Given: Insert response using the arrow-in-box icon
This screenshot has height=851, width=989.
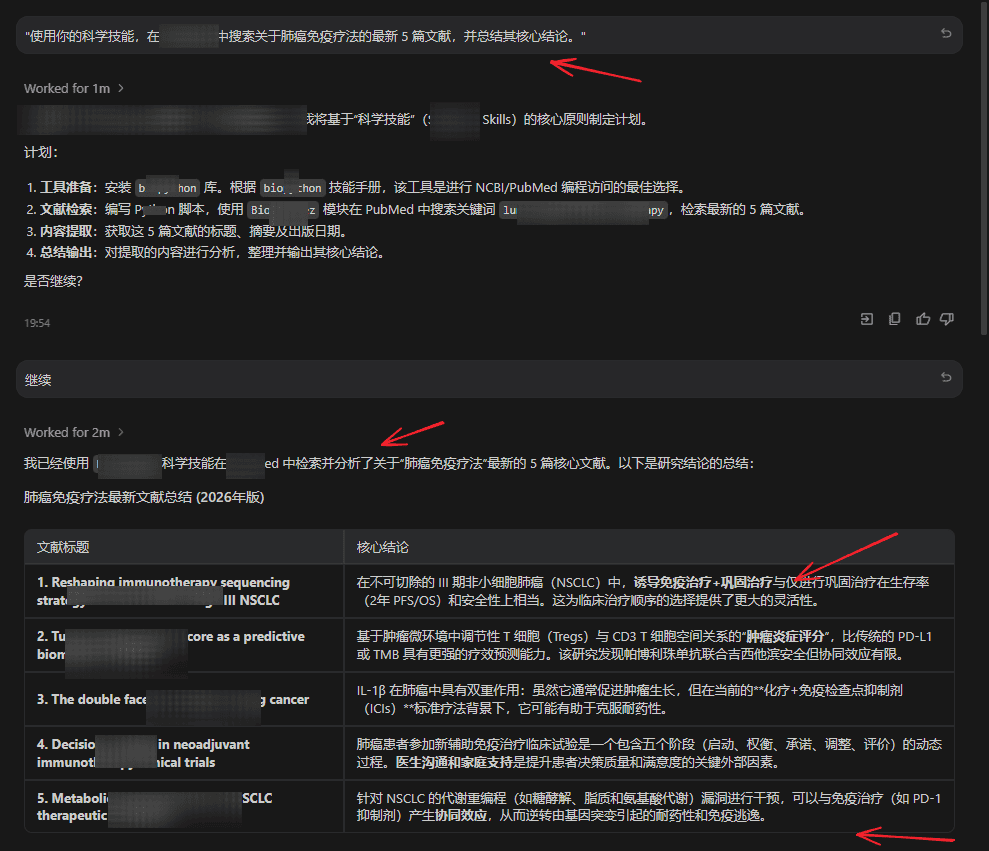Looking at the screenshot, I should click(867, 319).
